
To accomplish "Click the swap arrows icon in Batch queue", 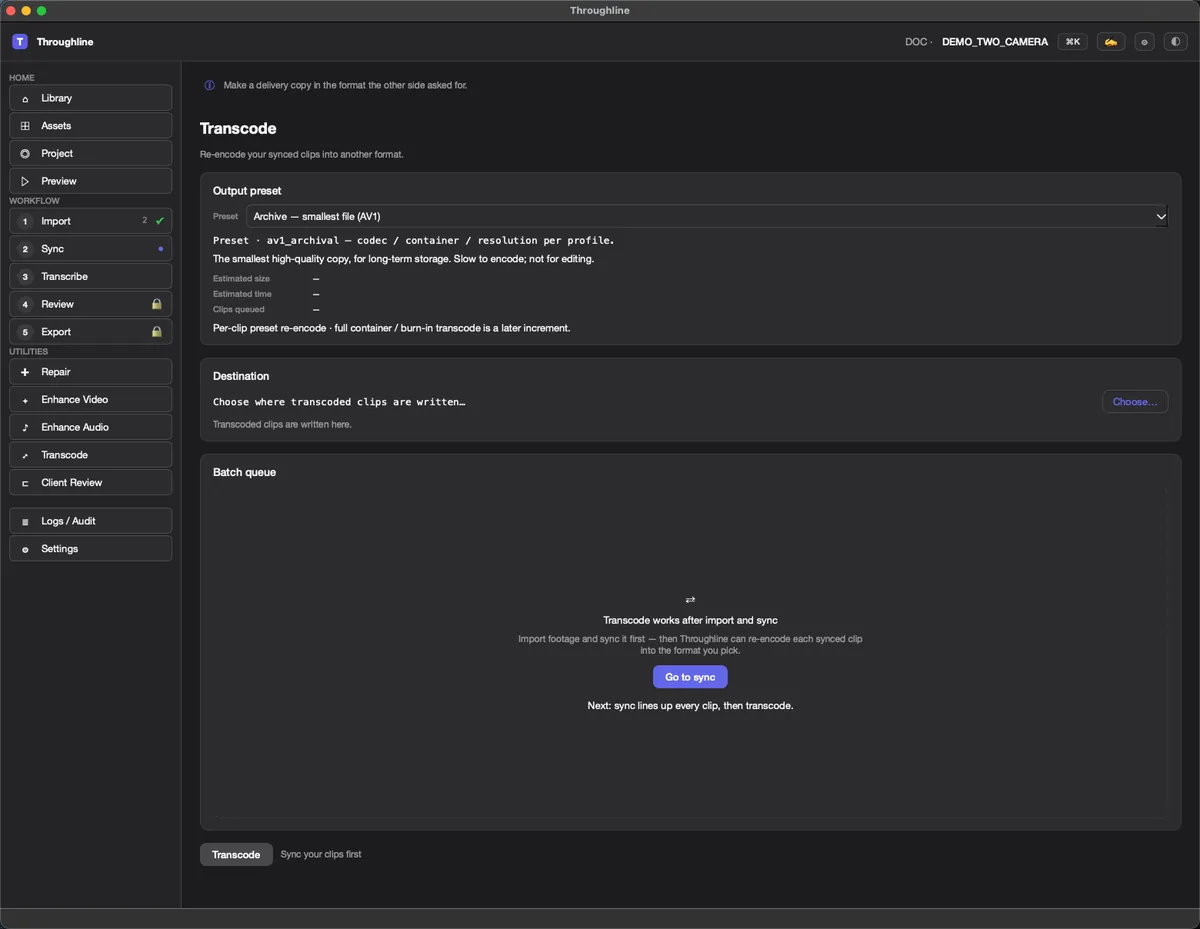I will pyautogui.click(x=690, y=600).
